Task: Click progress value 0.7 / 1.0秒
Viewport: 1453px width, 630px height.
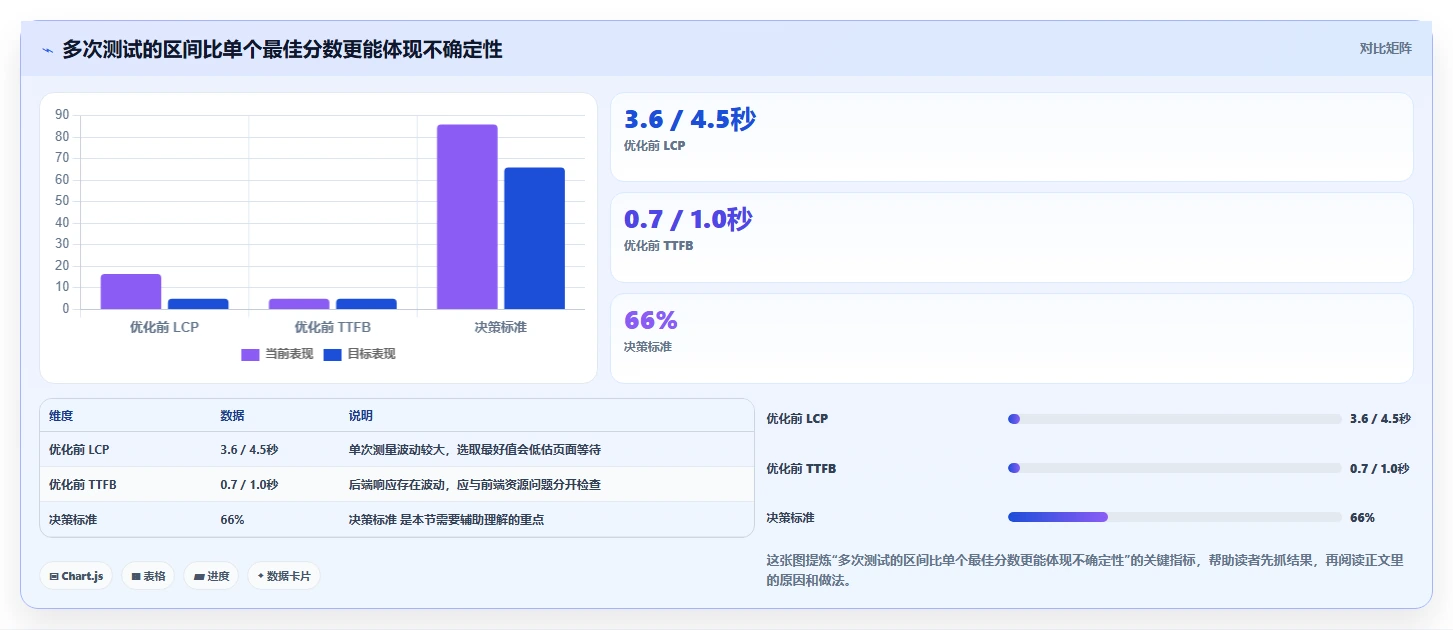Action: click(x=1380, y=468)
